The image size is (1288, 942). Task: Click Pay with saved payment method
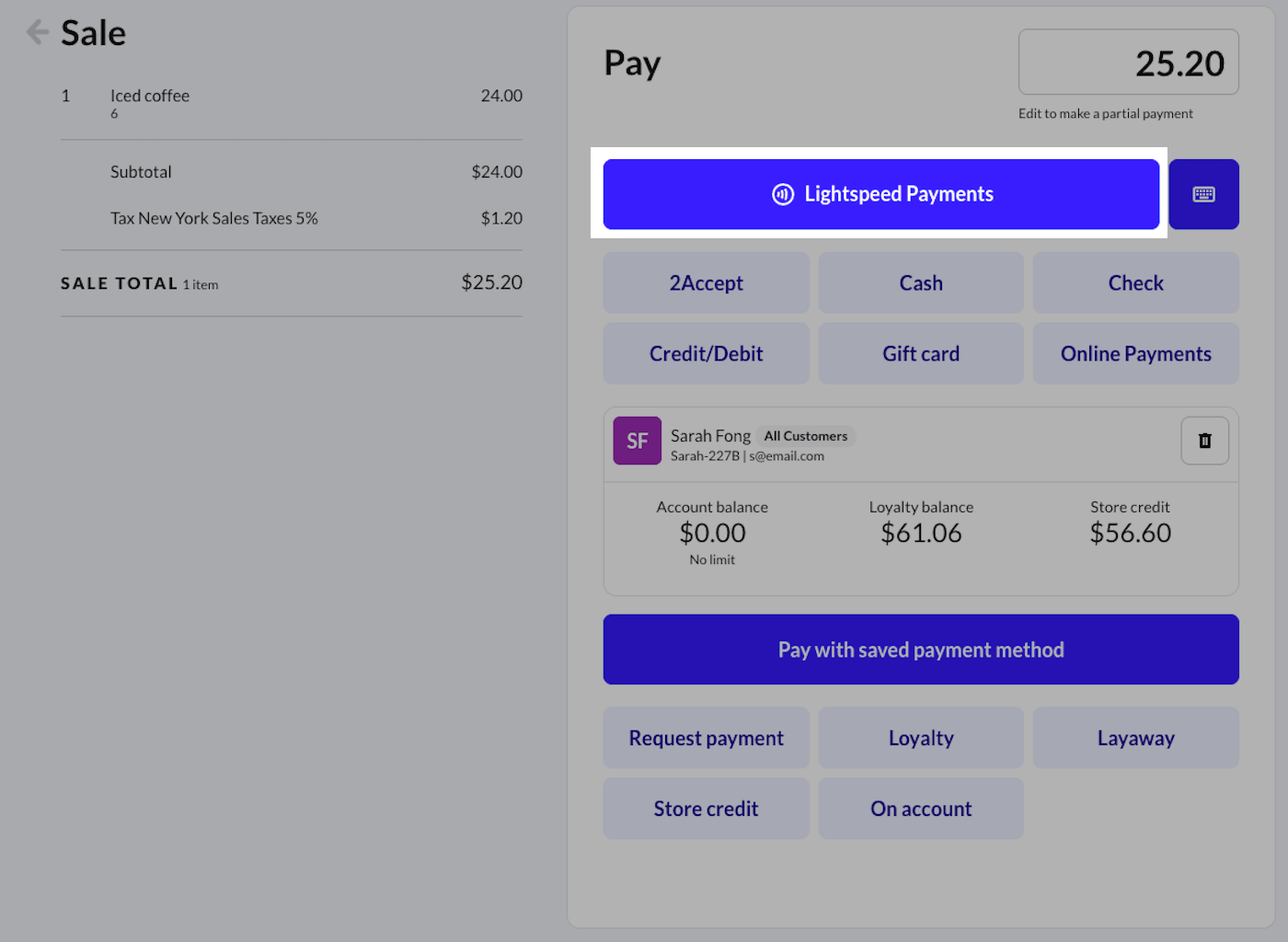(x=921, y=649)
